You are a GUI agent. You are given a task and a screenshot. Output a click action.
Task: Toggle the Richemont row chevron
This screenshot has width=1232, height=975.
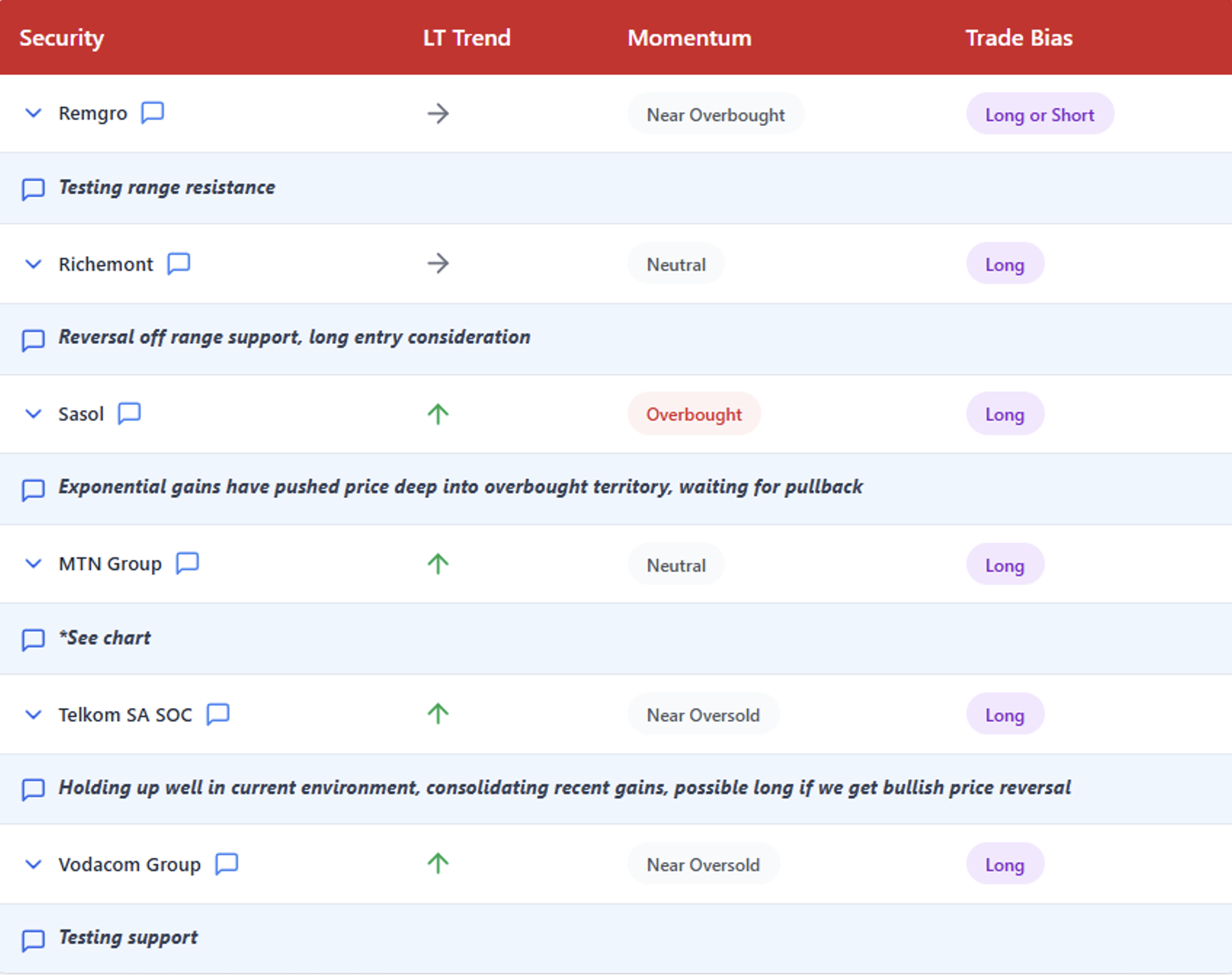pyautogui.click(x=33, y=264)
